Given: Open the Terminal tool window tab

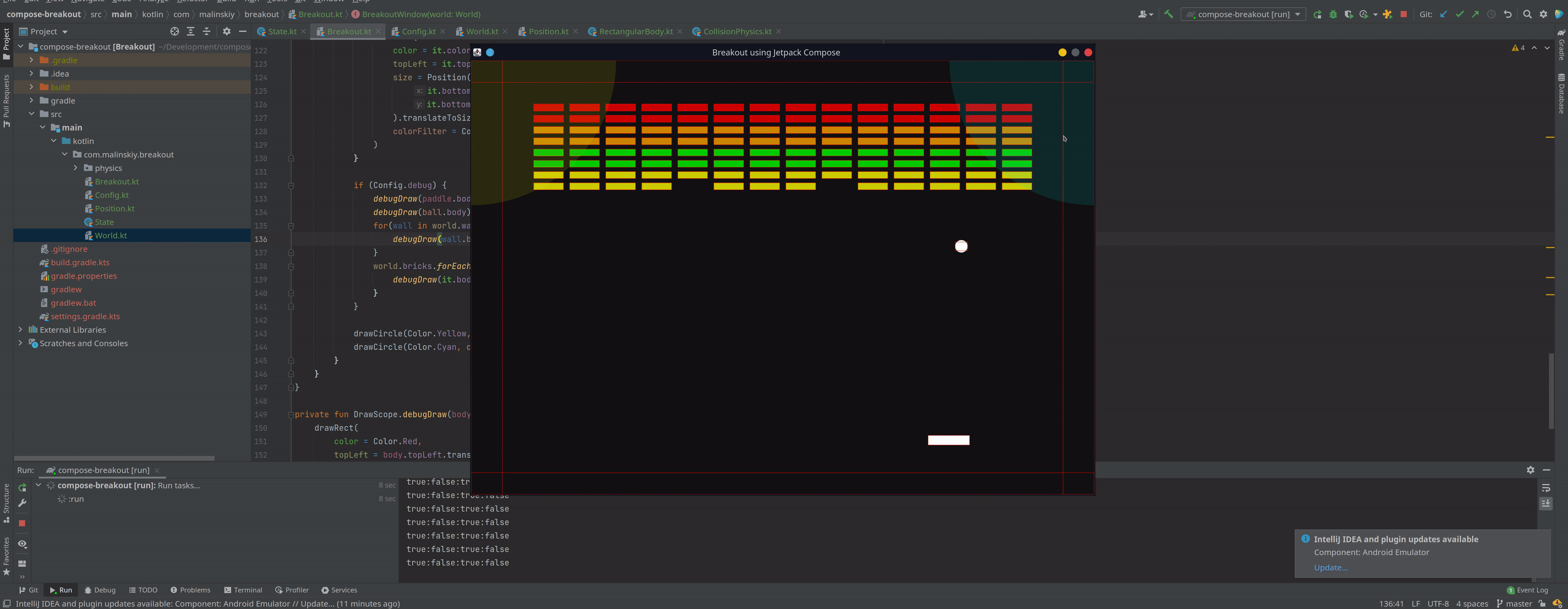Looking at the screenshot, I should click(243, 590).
